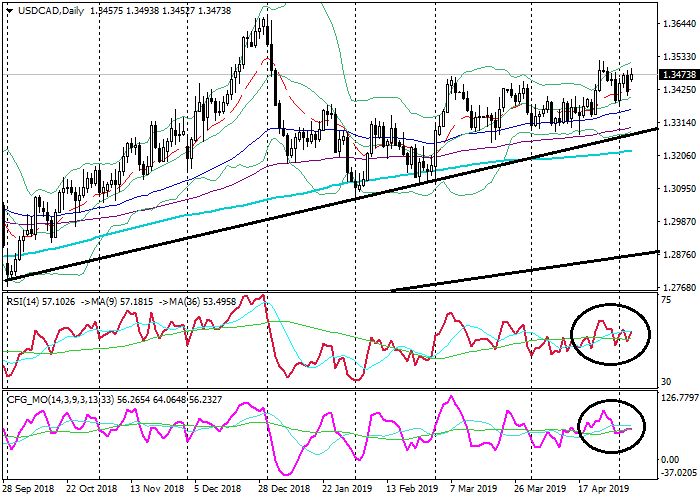
Task: Click the 1.36440 price axis level
Action: (678, 24)
